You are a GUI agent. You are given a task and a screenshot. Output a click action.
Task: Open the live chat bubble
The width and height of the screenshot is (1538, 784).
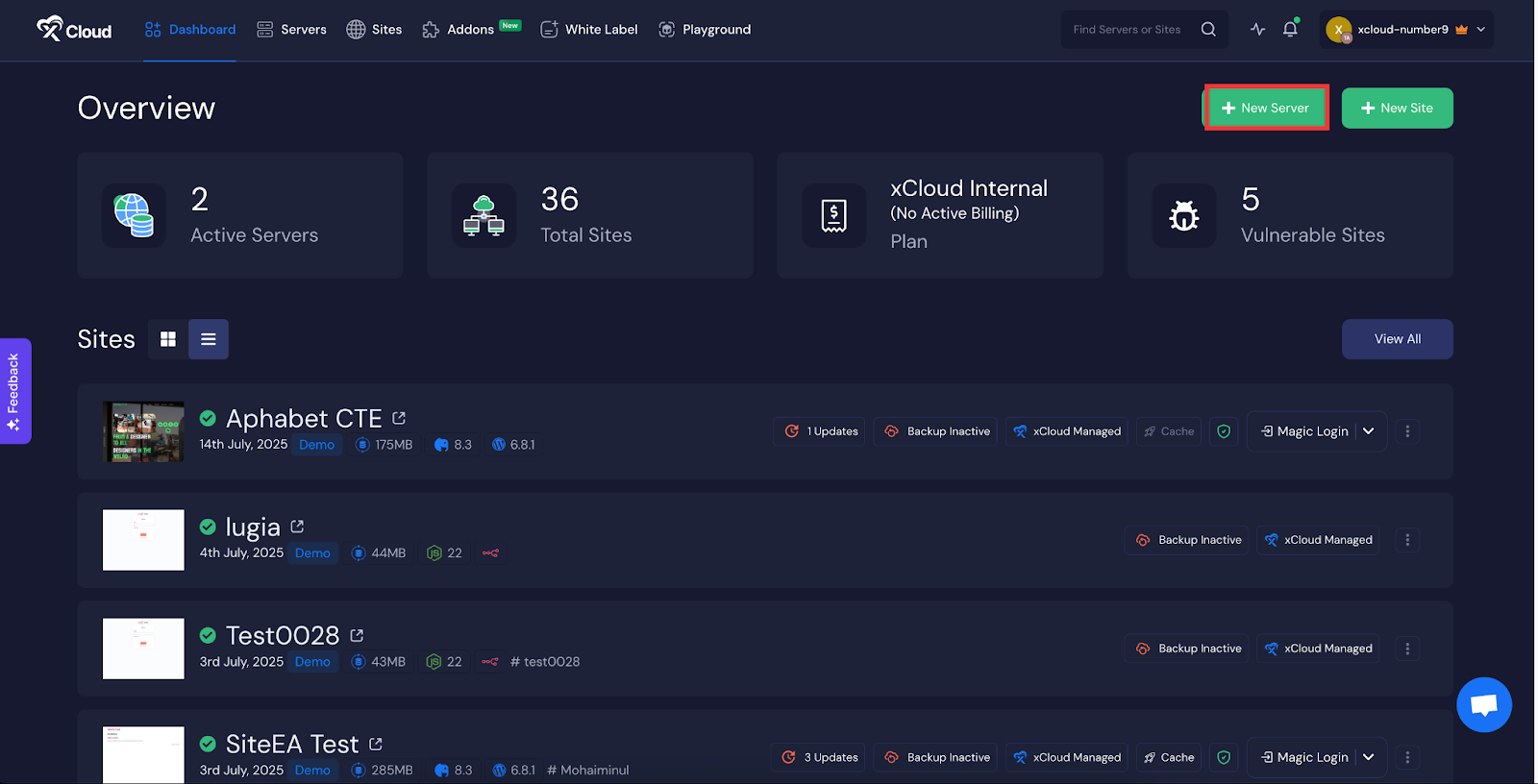1484,705
